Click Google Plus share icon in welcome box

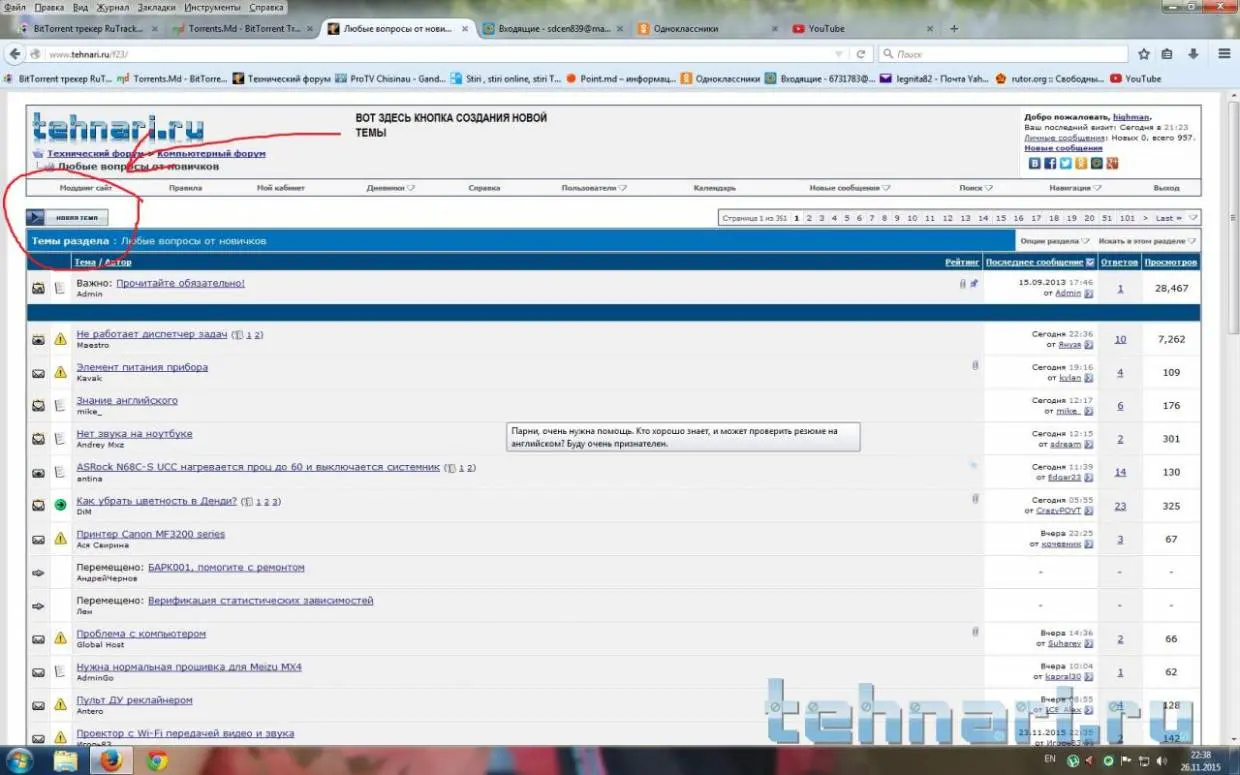pyautogui.click(x=1112, y=163)
